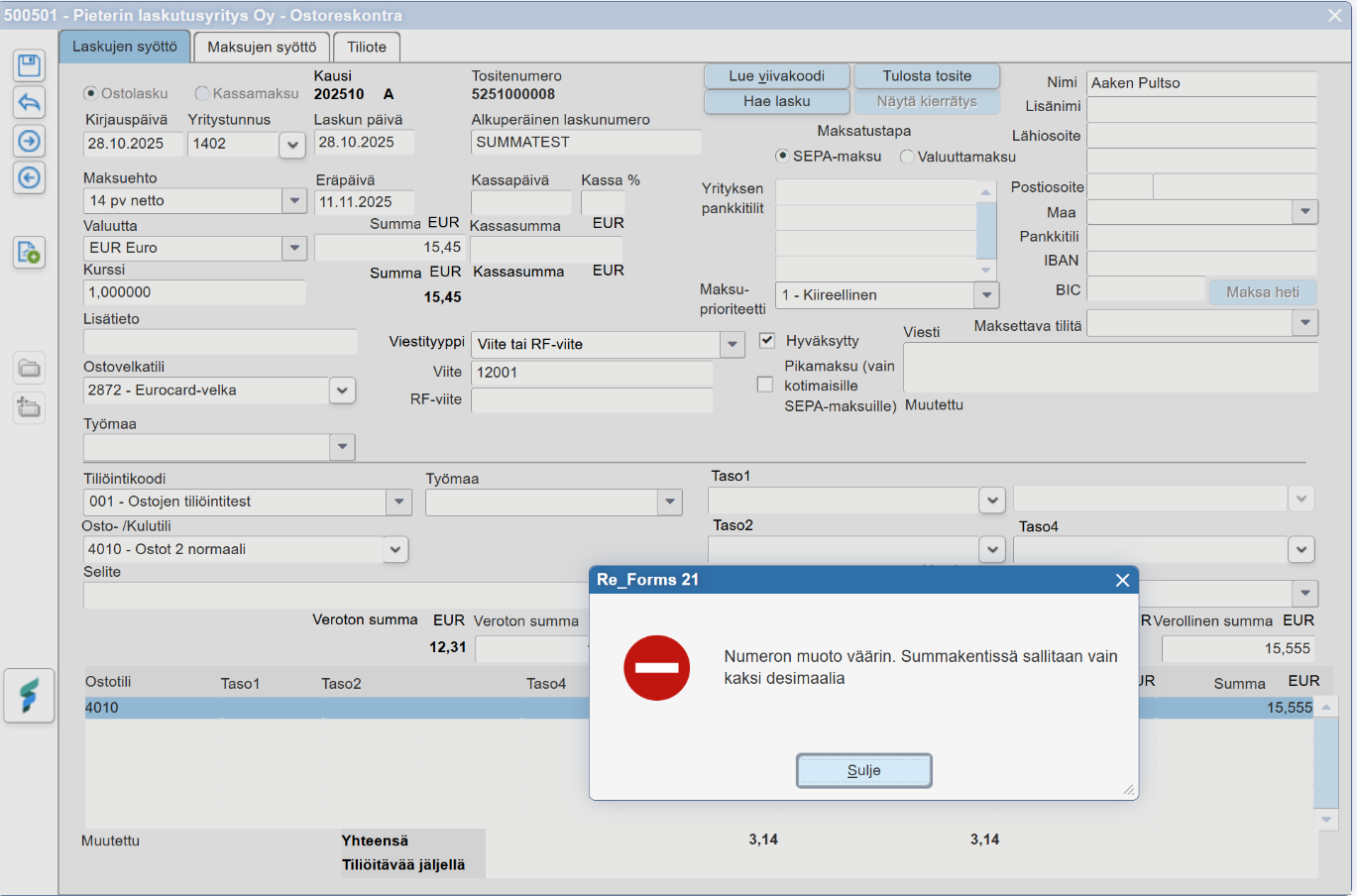This screenshot has height=896, width=1357.
Task: Expand the Taso1 dropdown
Action: [992, 501]
